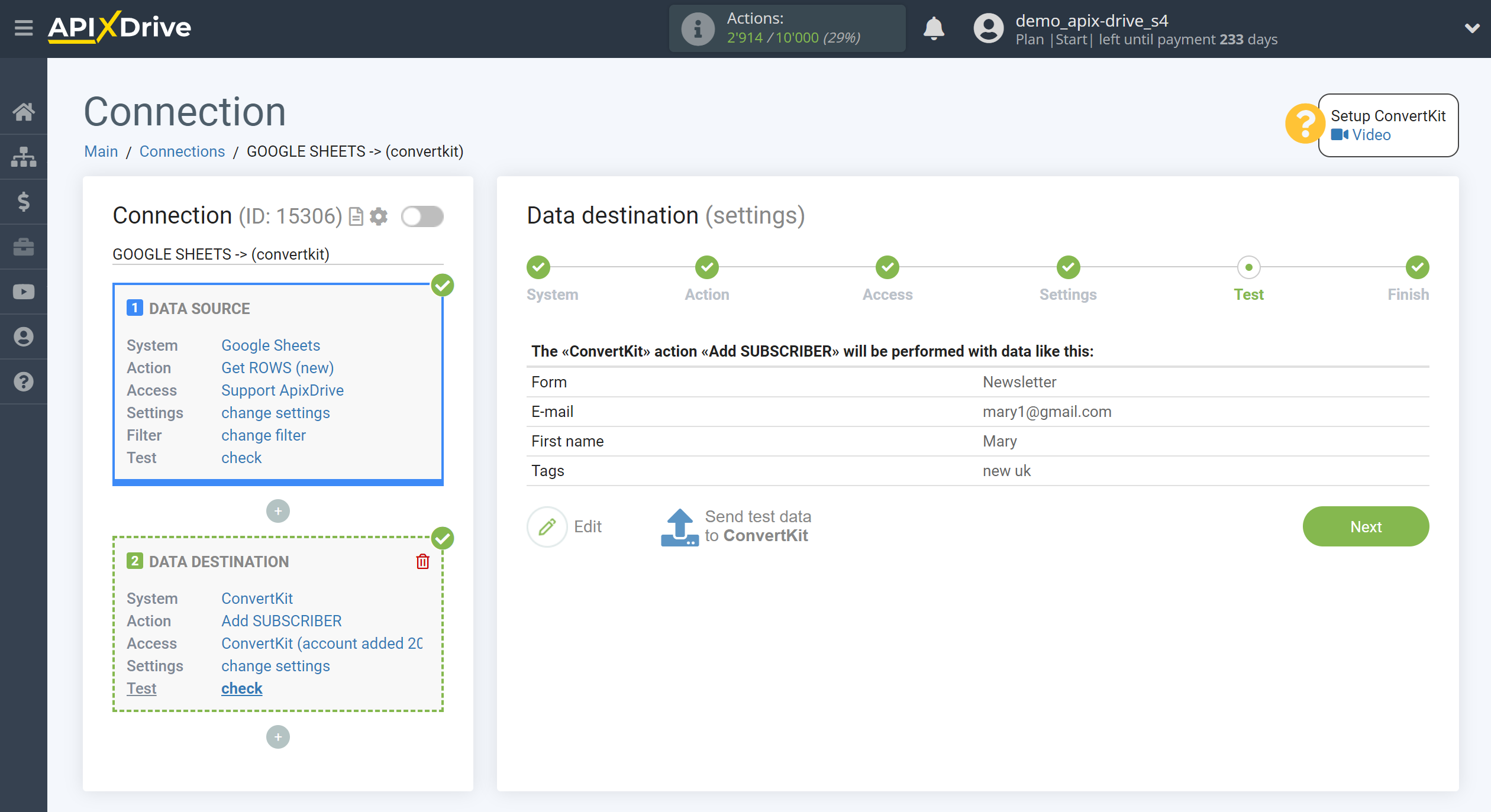The width and height of the screenshot is (1491, 812).
Task: Click change filter link
Action: pos(263,435)
